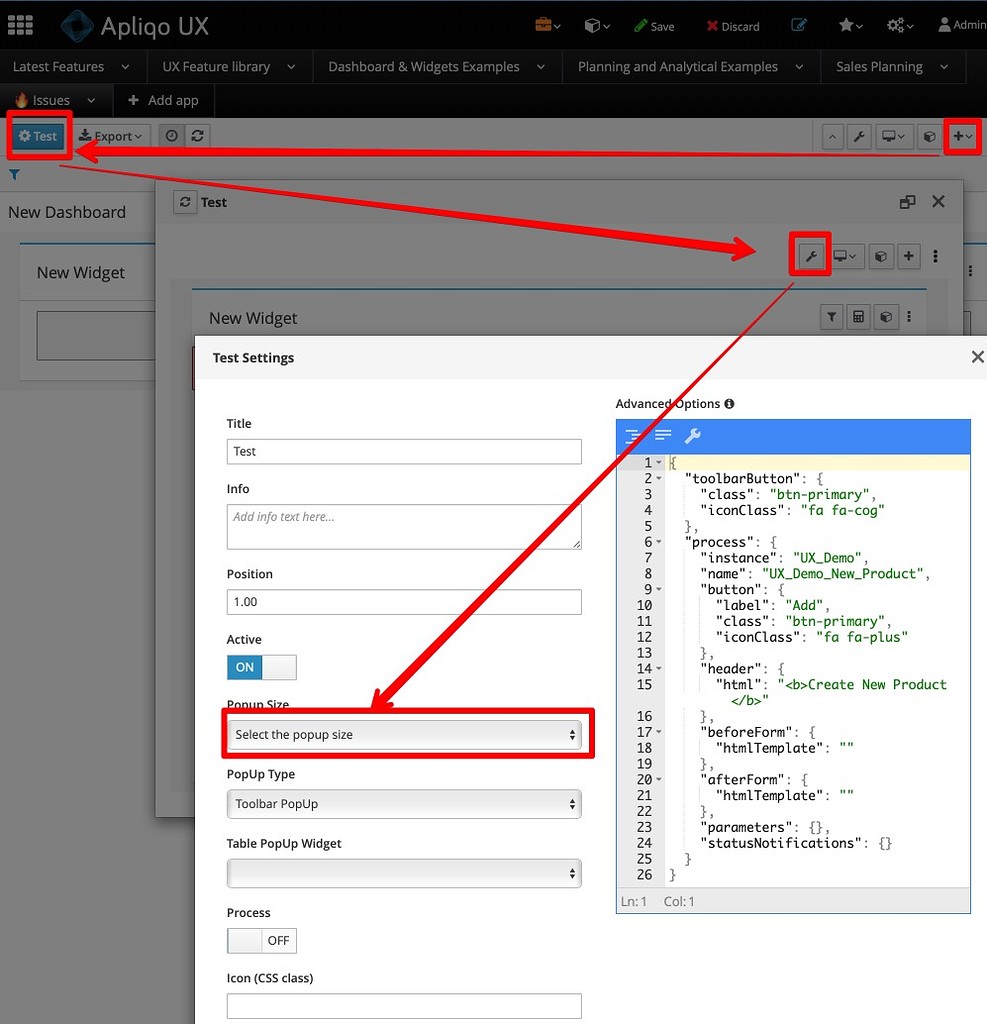Screen dimensions: 987x1024
Task: Click the blue edit pencil icon in the top bar
Action: pyautogui.click(x=798, y=25)
